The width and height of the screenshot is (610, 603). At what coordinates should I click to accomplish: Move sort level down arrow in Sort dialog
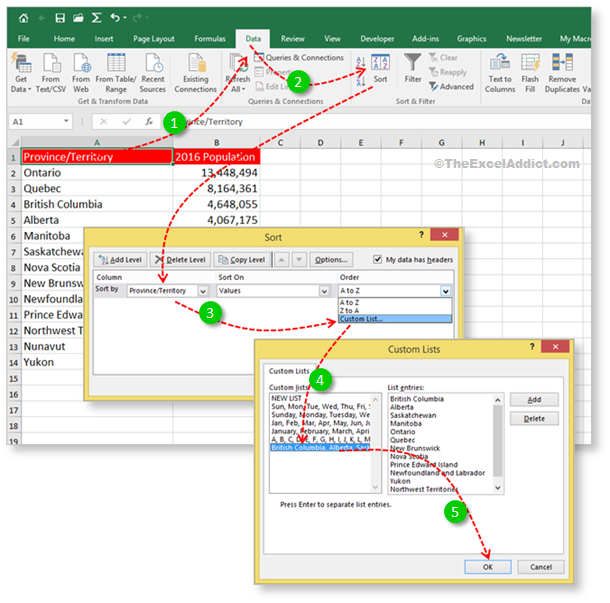(x=299, y=259)
